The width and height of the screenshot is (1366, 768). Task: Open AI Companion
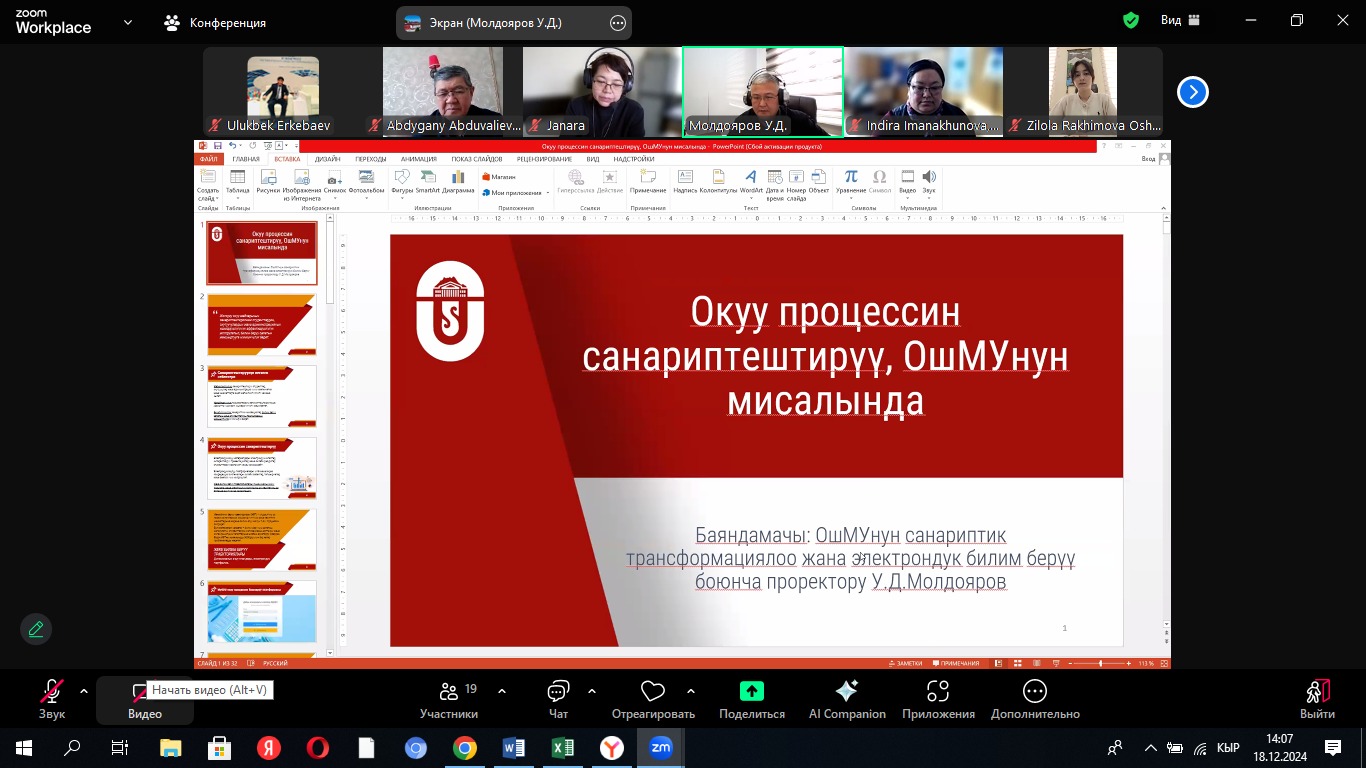tap(846, 691)
